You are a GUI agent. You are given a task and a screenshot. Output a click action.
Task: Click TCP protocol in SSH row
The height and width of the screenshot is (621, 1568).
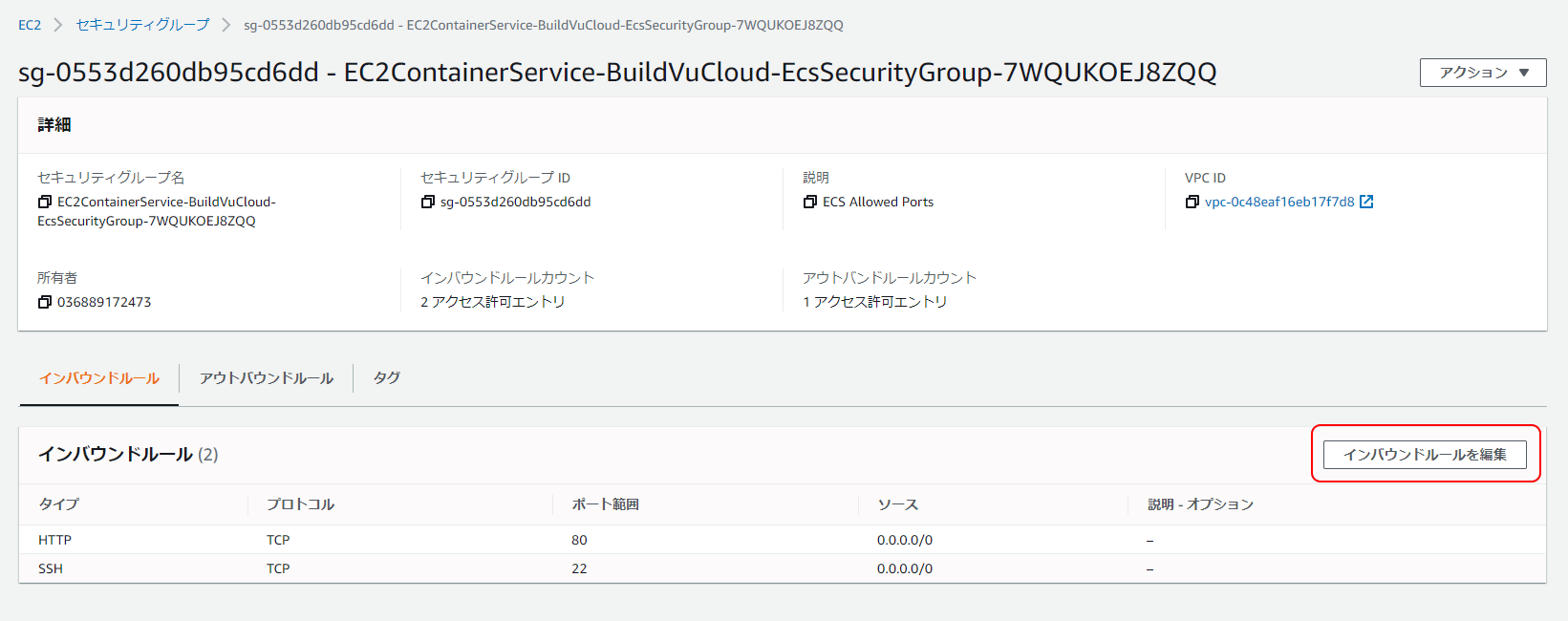(x=278, y=568)
